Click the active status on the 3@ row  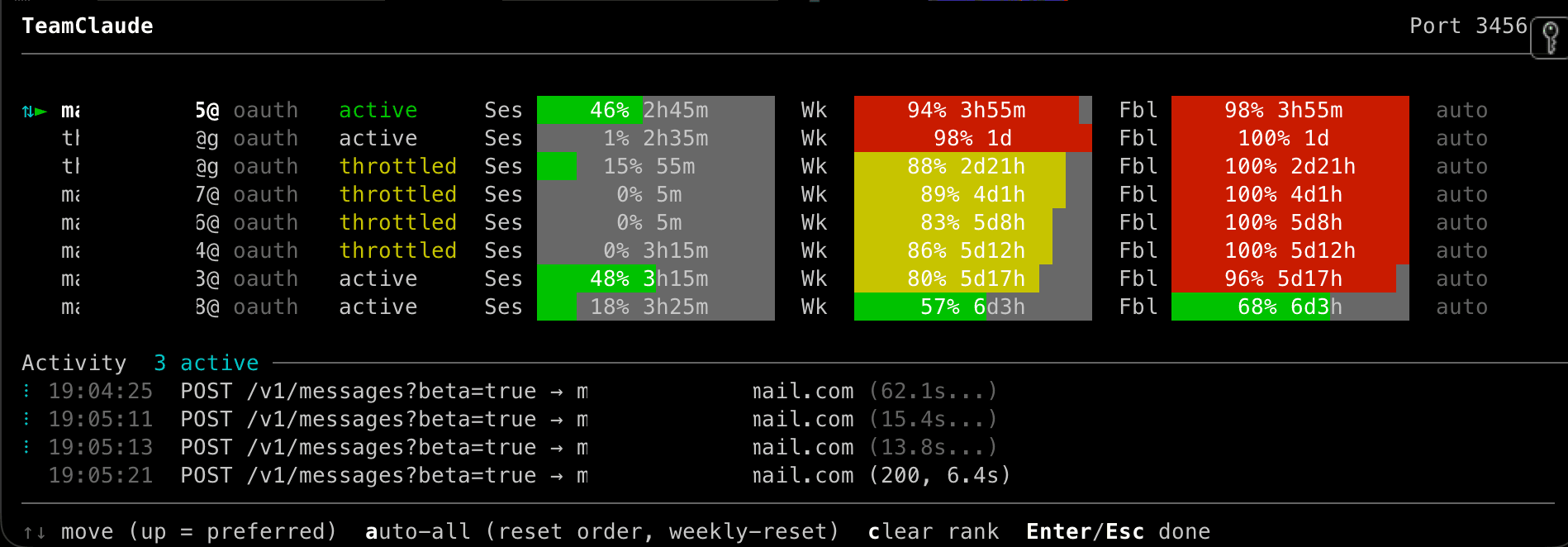pos(378,278)
